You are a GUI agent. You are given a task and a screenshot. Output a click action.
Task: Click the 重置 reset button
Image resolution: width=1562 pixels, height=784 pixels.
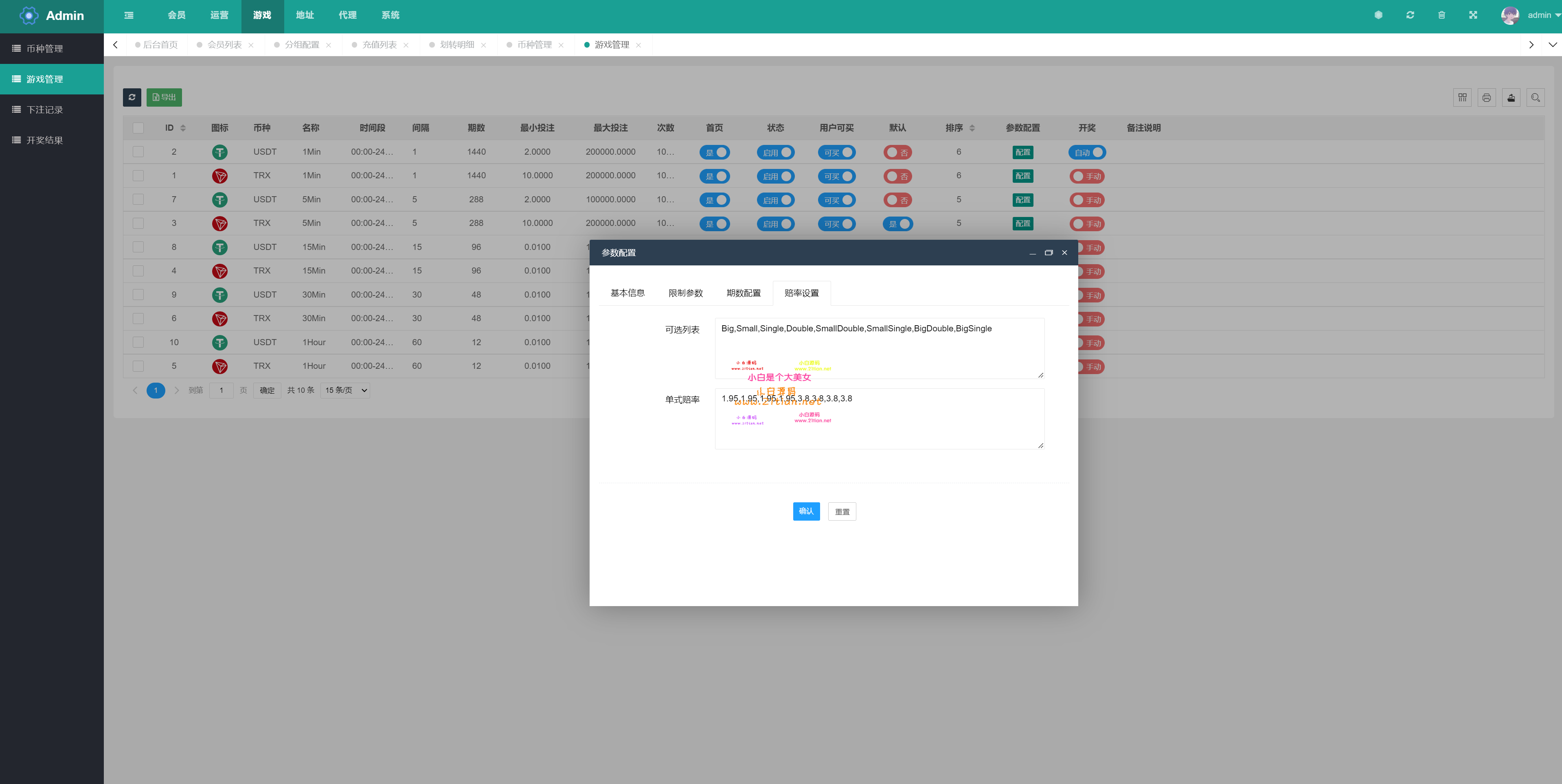tap(842, 512)
